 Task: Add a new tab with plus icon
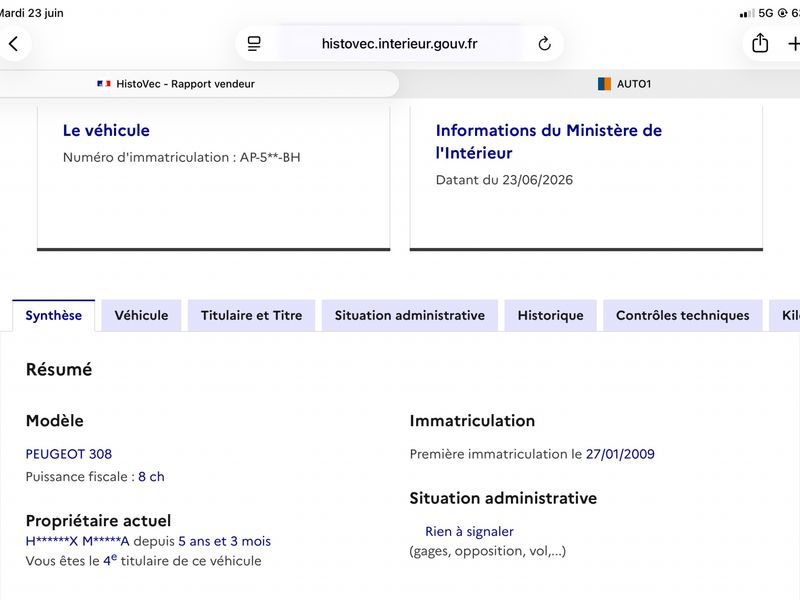pos(793,44)
